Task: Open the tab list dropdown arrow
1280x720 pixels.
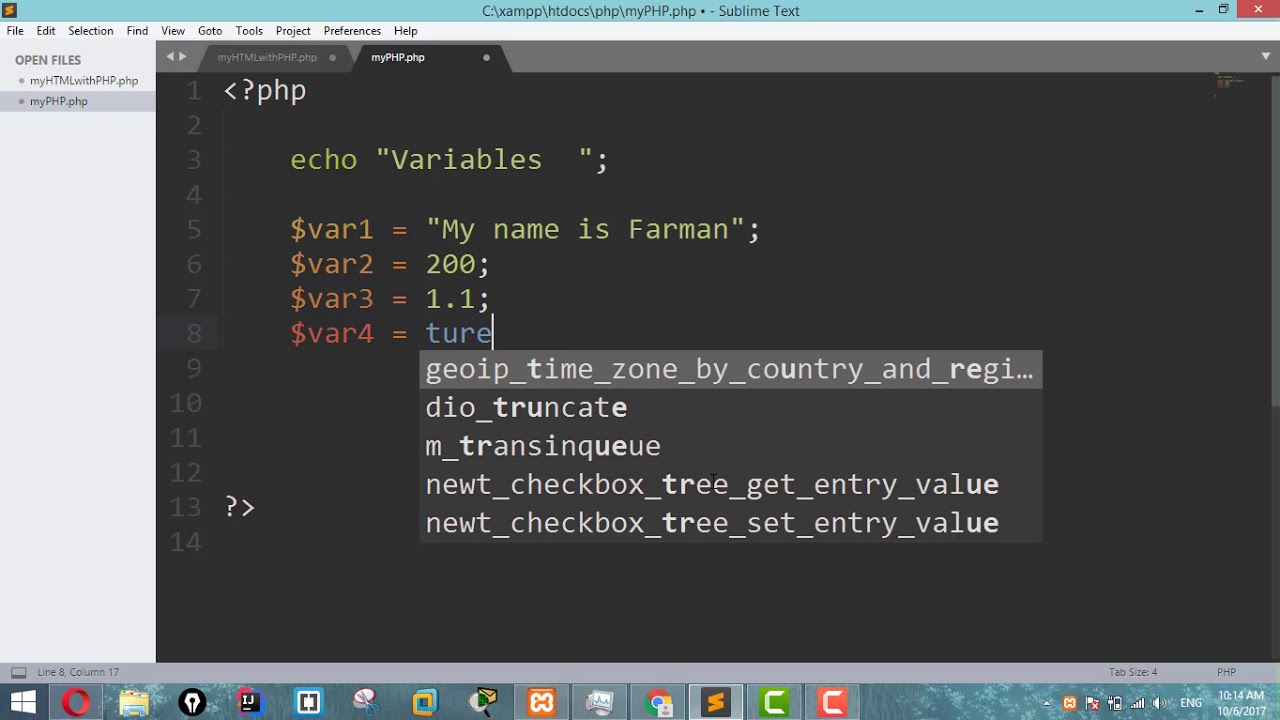Action: [1265, 56]
